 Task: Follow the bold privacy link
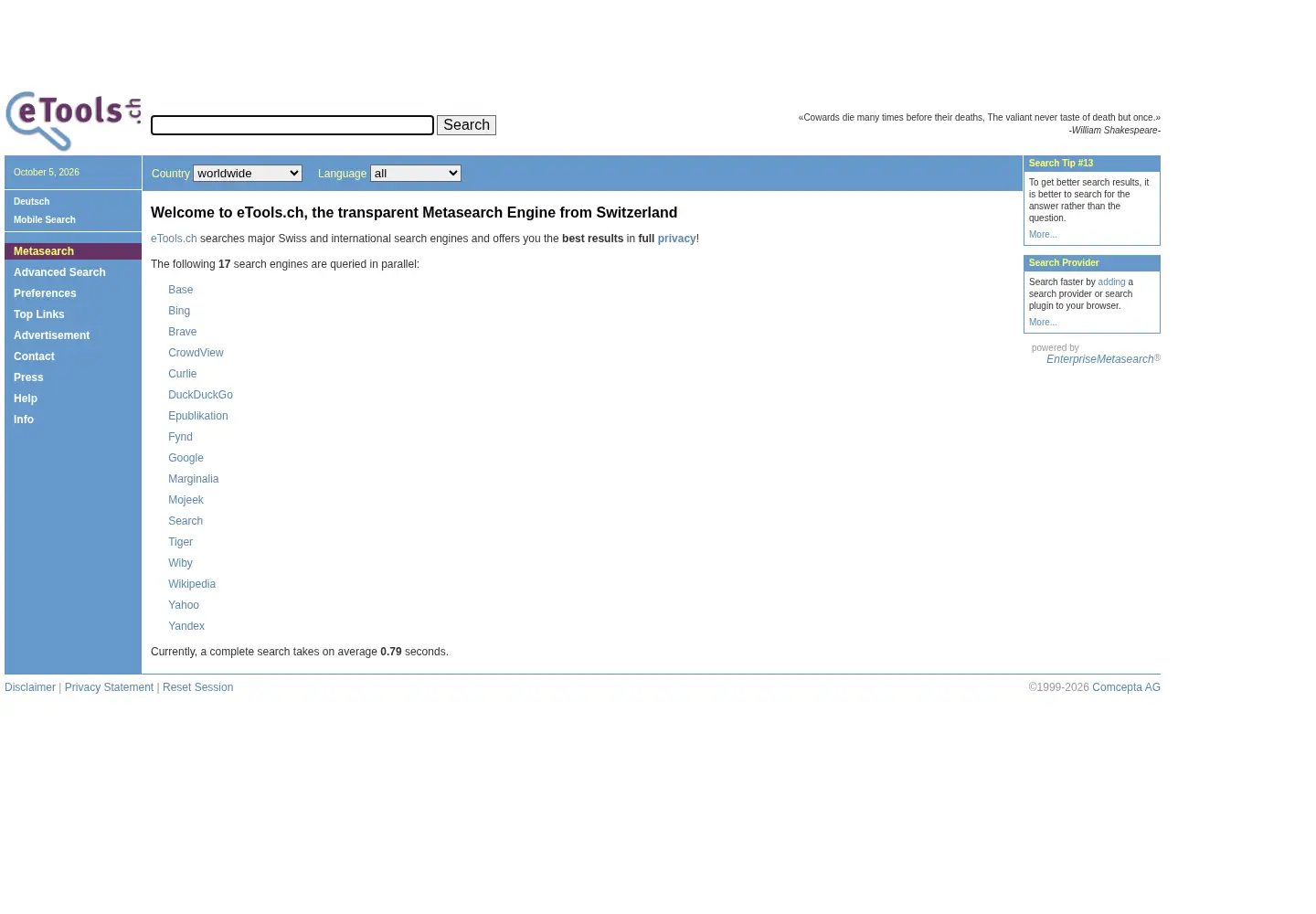[x=676, y=239]
